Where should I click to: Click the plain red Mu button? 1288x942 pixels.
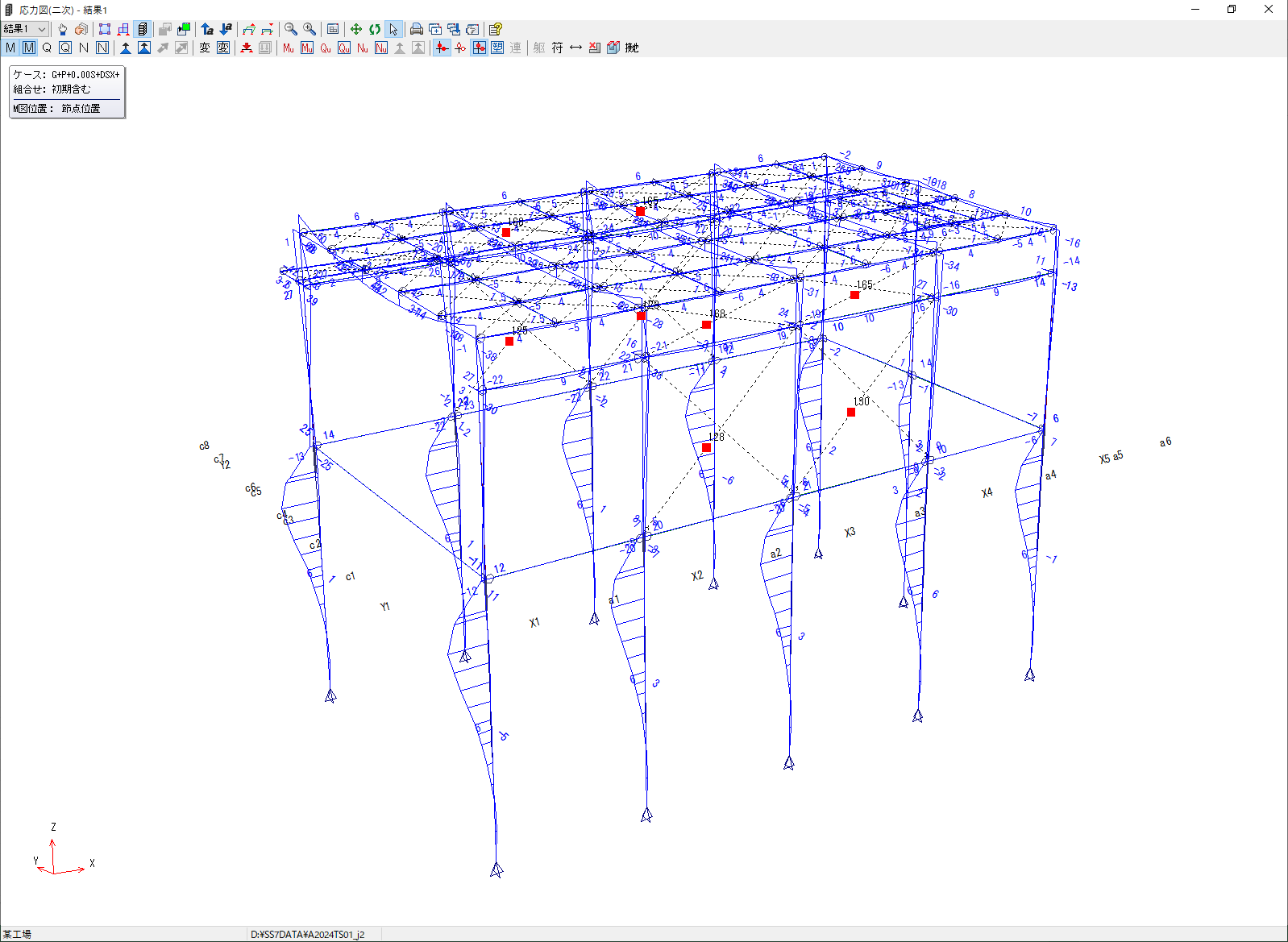289,48
